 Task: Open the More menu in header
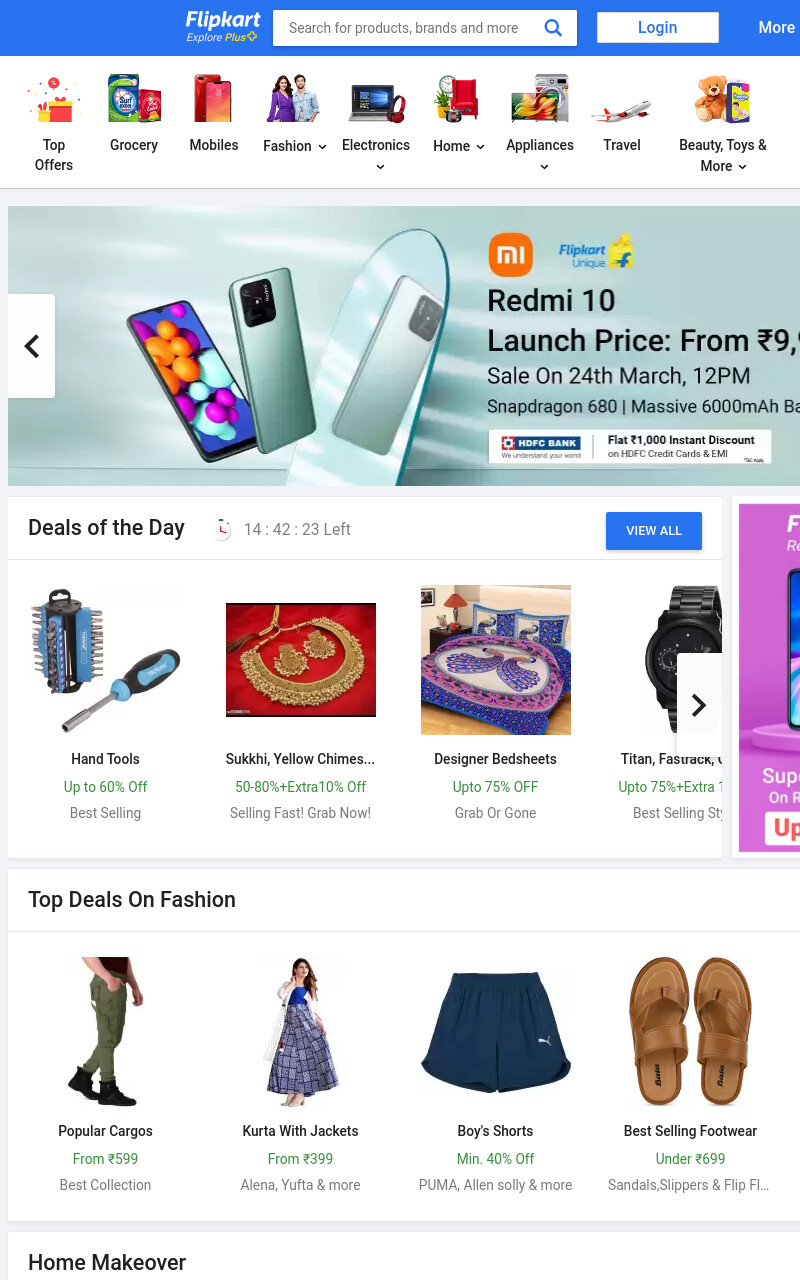776,28
